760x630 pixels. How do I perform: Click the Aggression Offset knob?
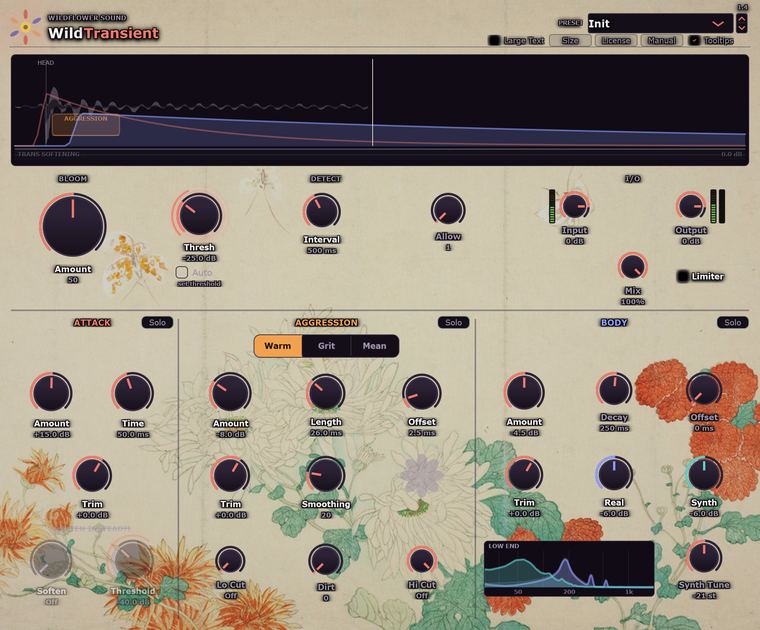(422, 393)
